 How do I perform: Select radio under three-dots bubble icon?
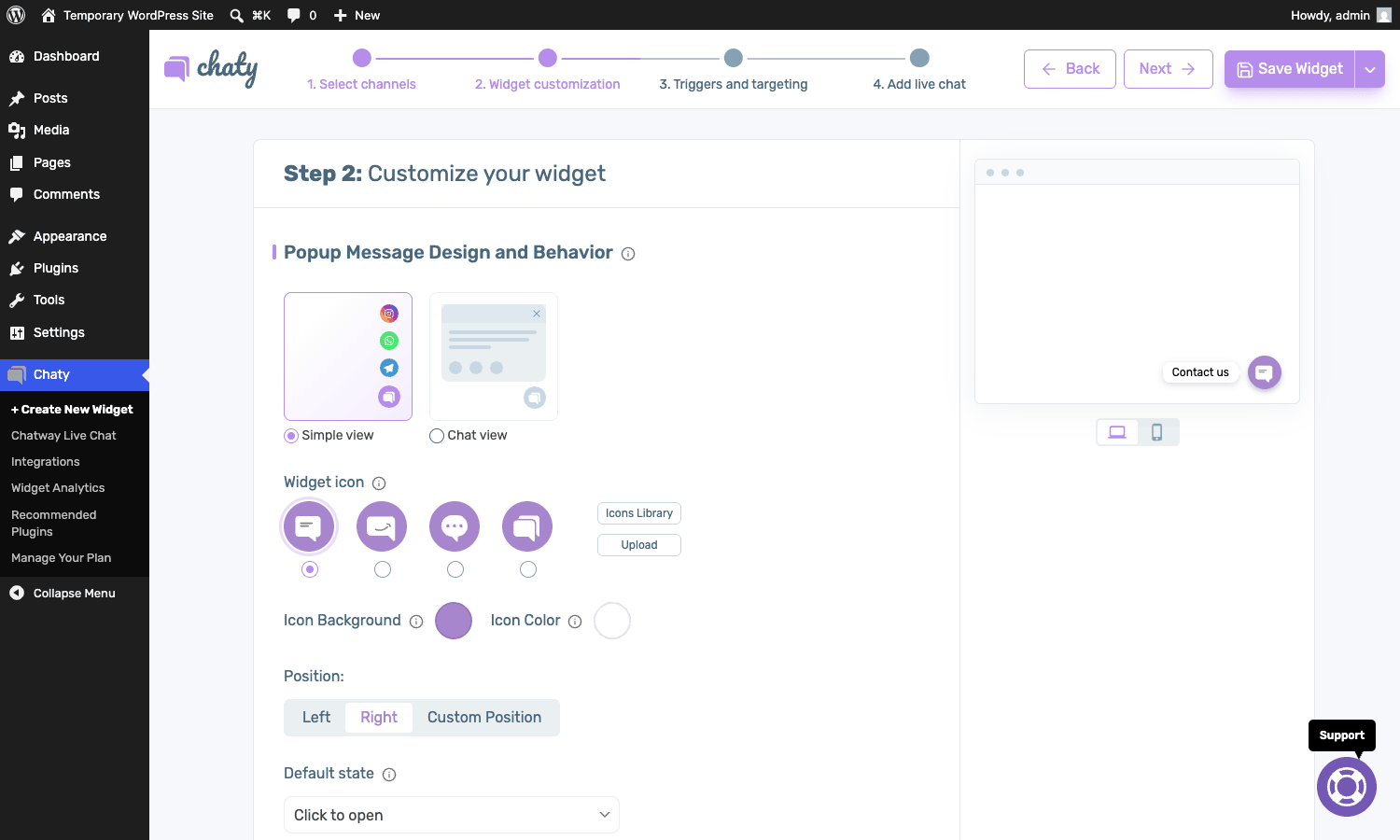(455, 569)
